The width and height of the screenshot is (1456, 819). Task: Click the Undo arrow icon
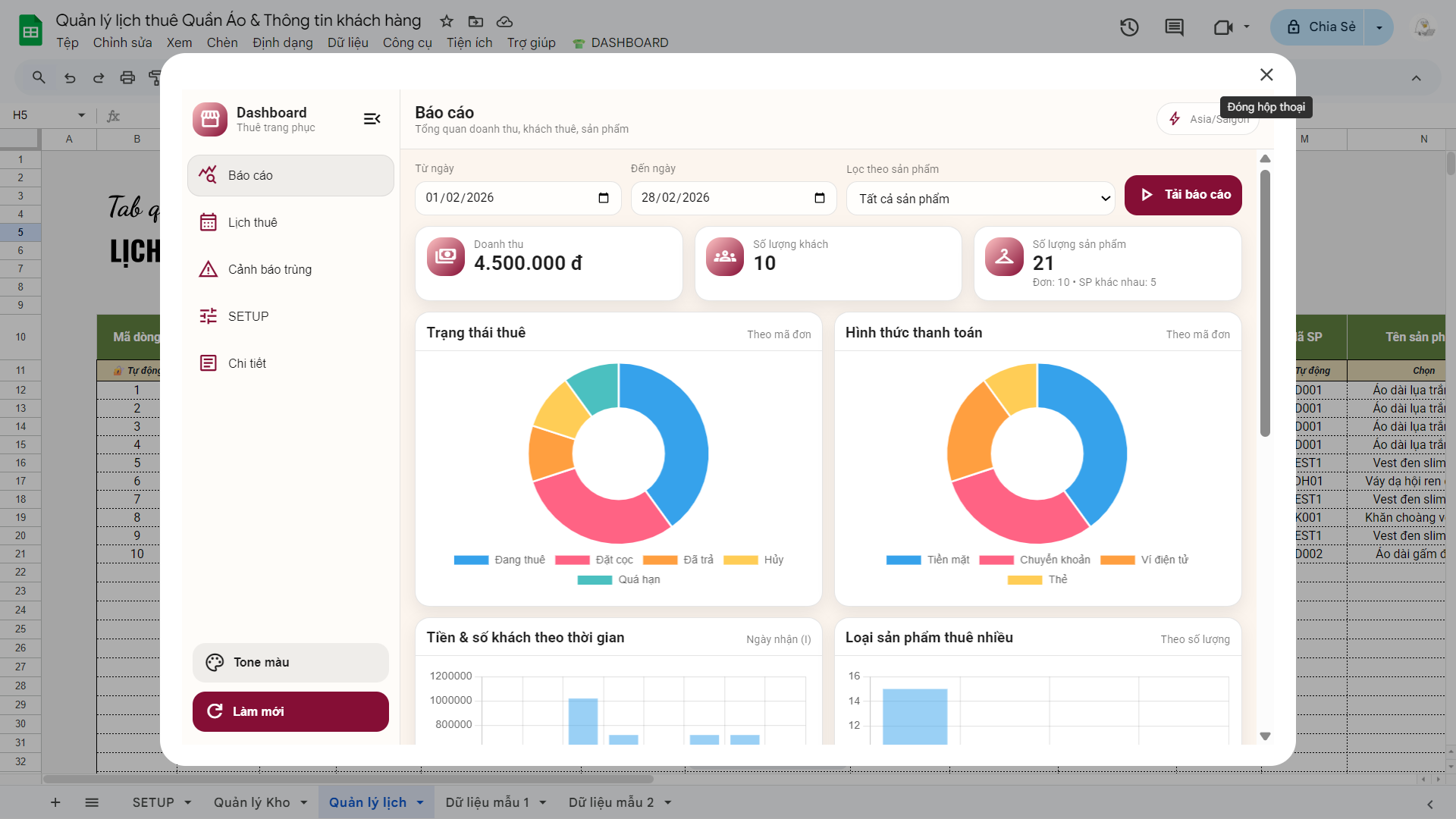(70, 77)
